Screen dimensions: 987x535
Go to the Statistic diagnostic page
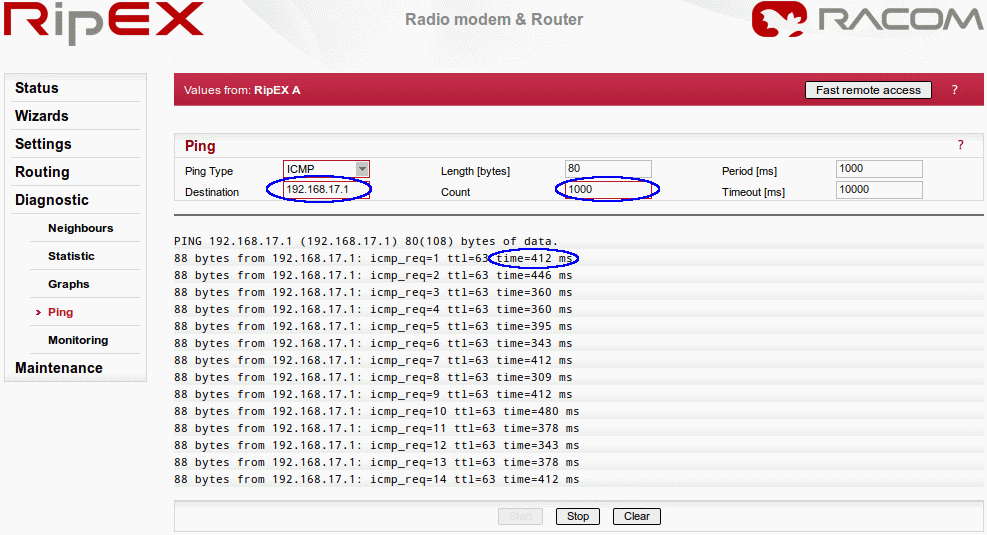click(x=71, y=256)
